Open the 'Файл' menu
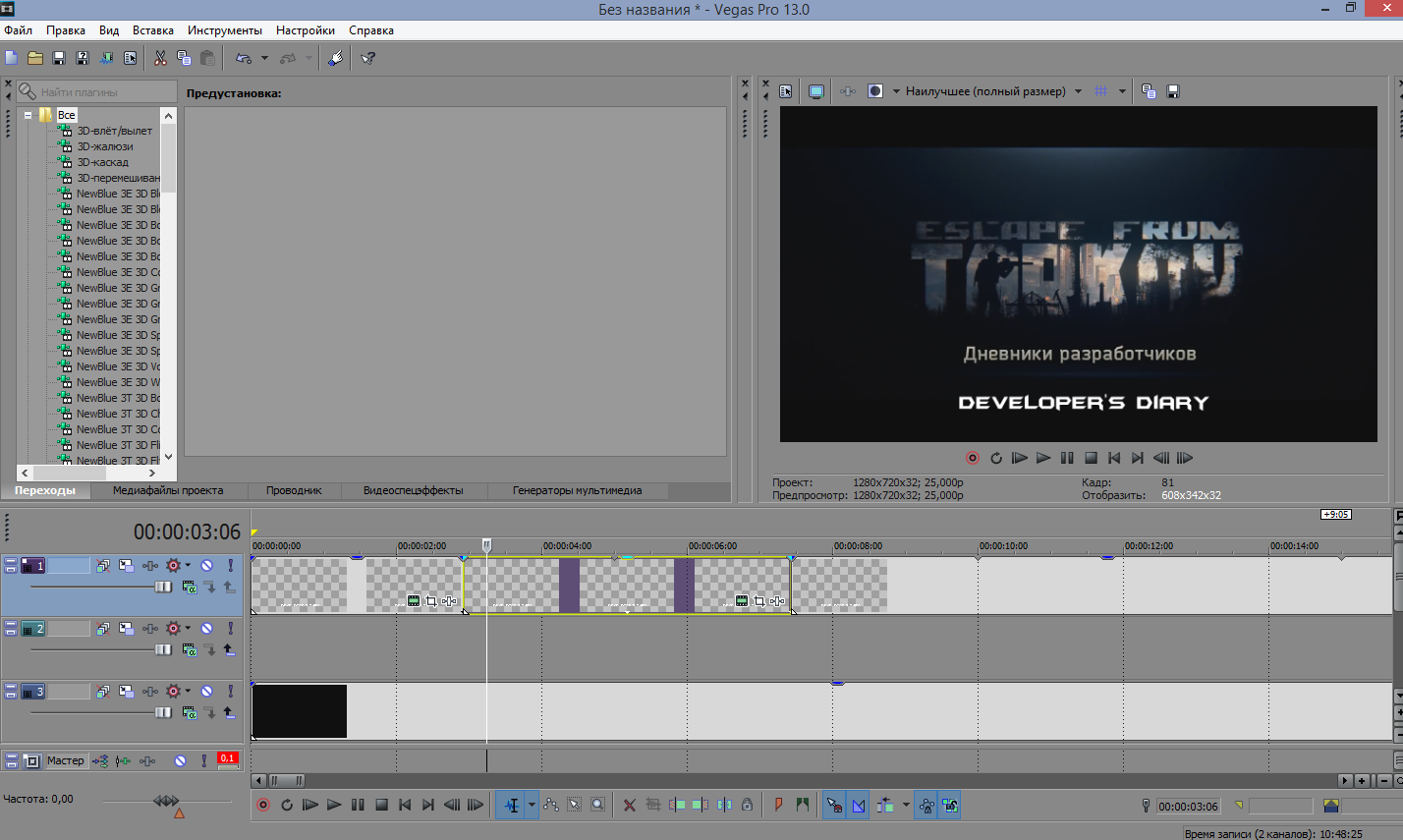 click(x=19, y=30)
